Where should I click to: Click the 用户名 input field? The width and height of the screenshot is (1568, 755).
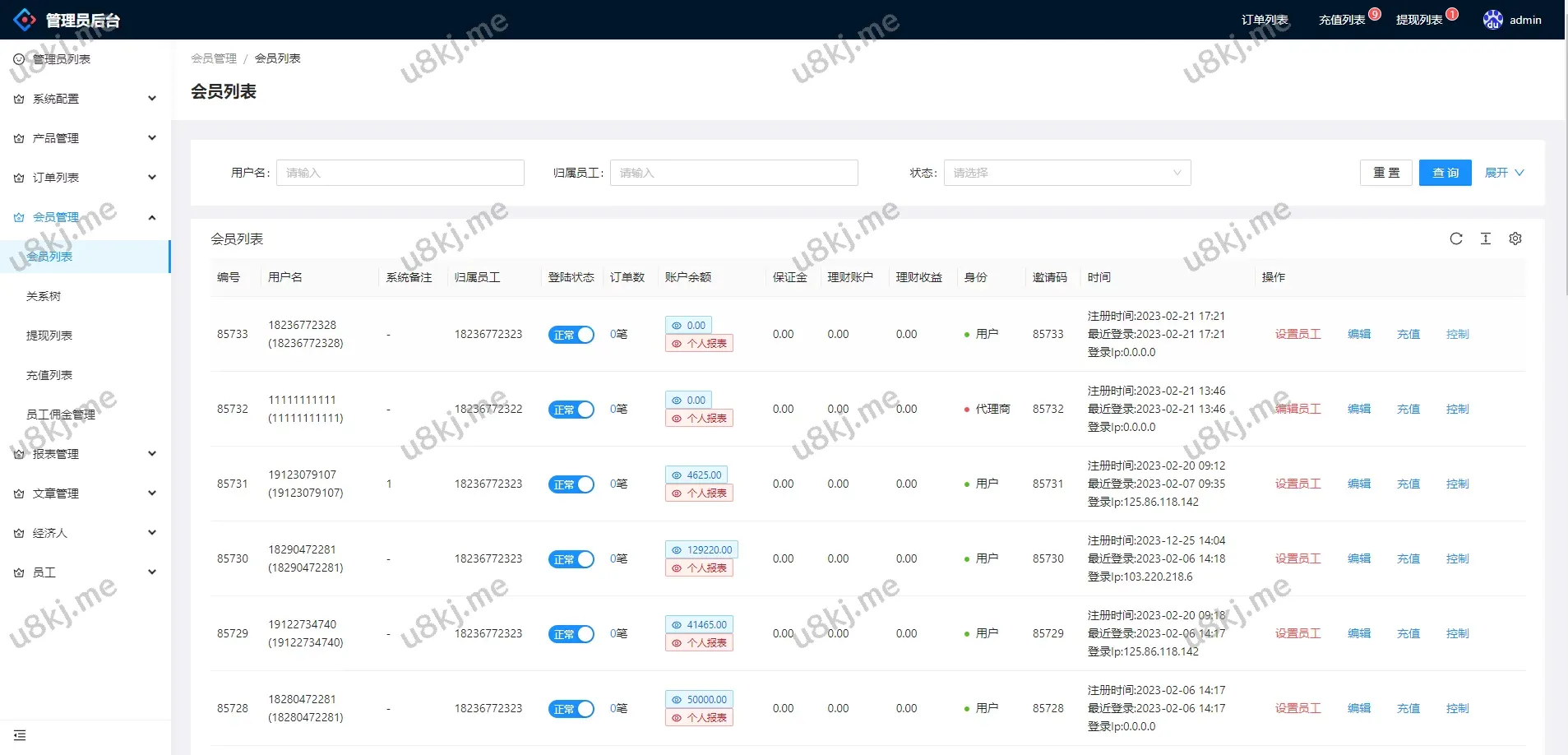pos(400,173)
